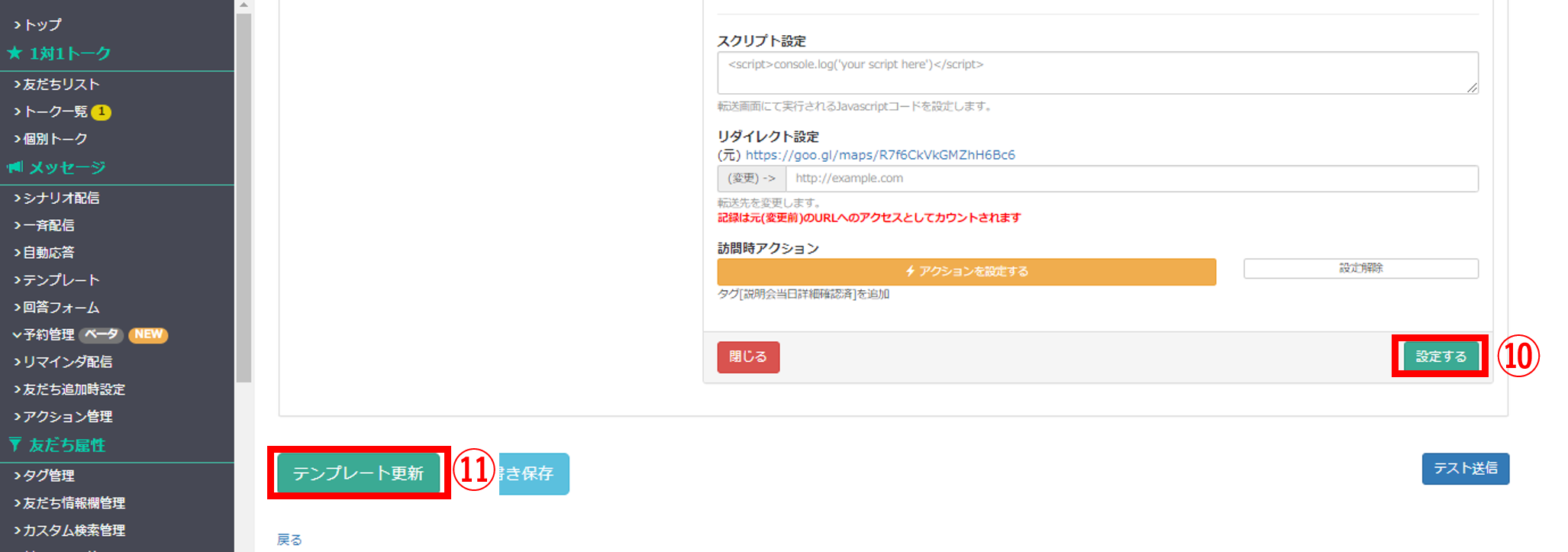Image resolution: width=1568 pixels, height=552 pixels.
Task: Click the funnel icon beside 友だち属性
Action: click(x=15, y=444)
